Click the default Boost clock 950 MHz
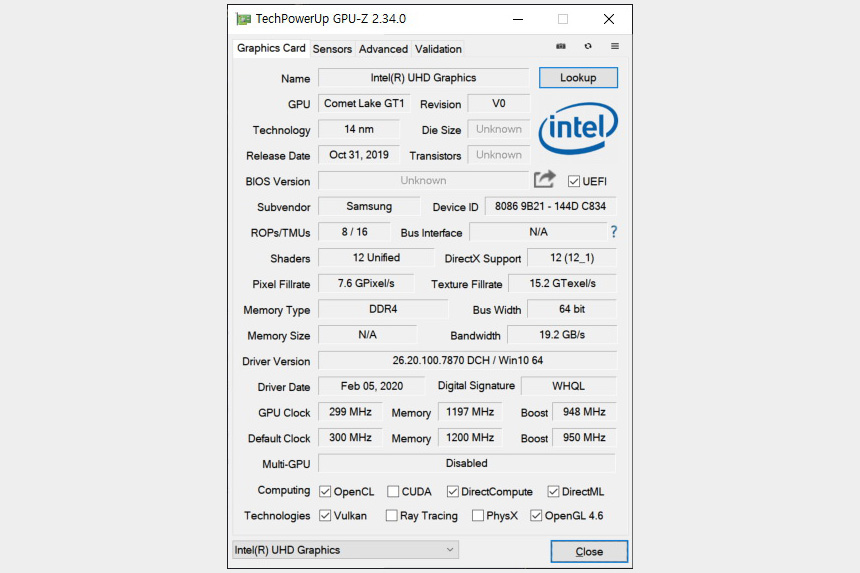The image size is (860, 573). pyautogui.click(x=584, y=438)
